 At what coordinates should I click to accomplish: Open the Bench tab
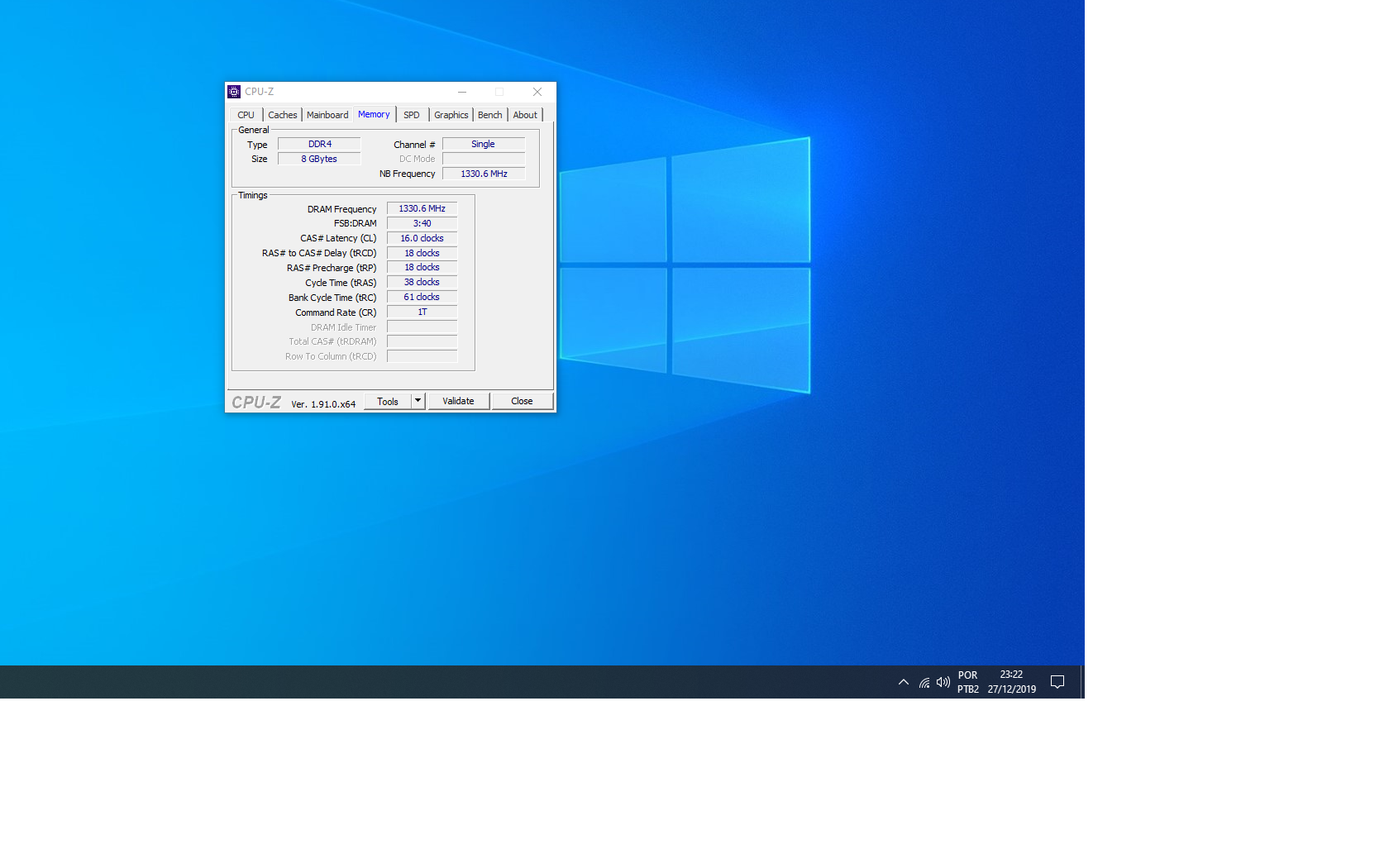coord(490,115)
